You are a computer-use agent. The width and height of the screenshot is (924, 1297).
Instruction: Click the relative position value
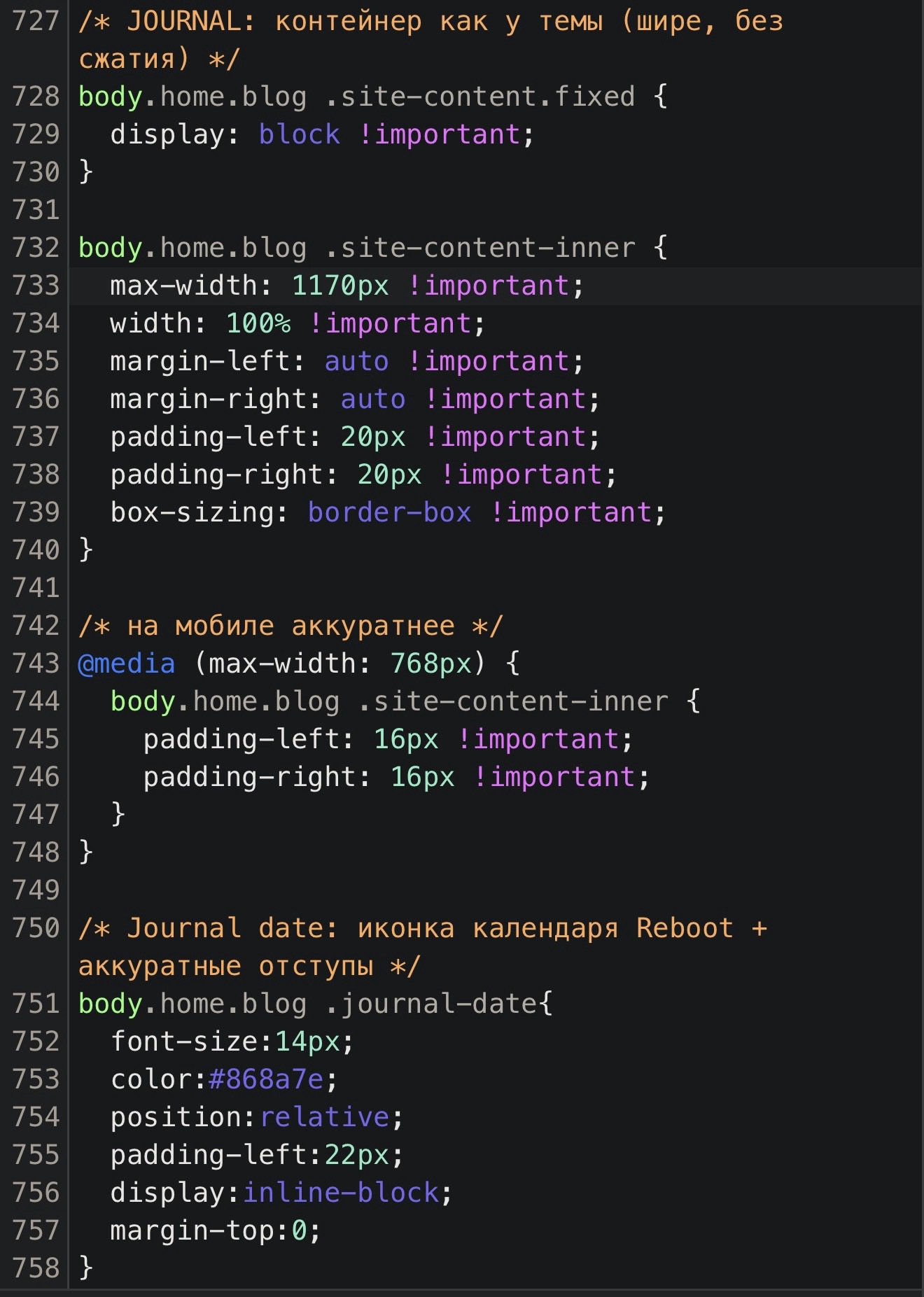coord(325,1117)
